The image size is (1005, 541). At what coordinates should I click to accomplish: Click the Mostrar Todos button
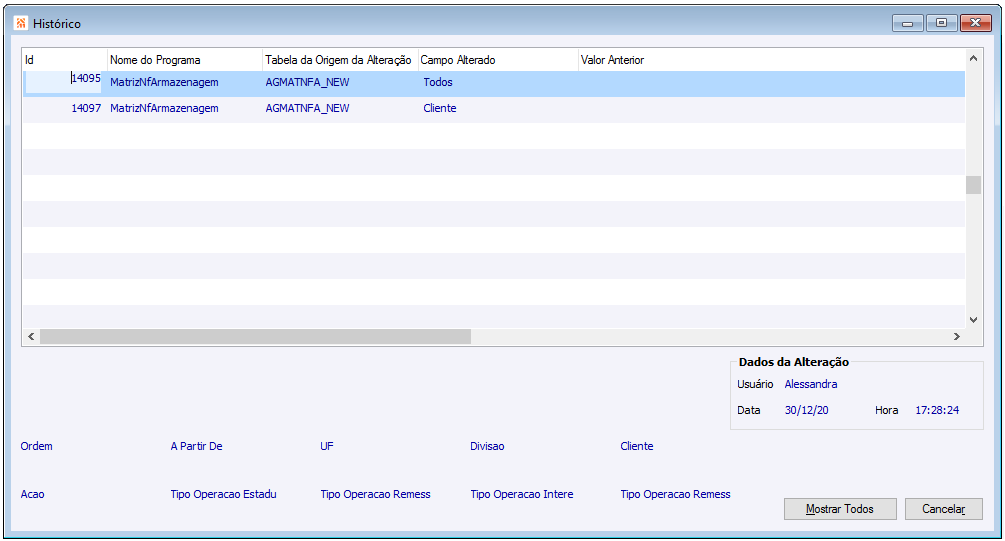coord(840,509)
